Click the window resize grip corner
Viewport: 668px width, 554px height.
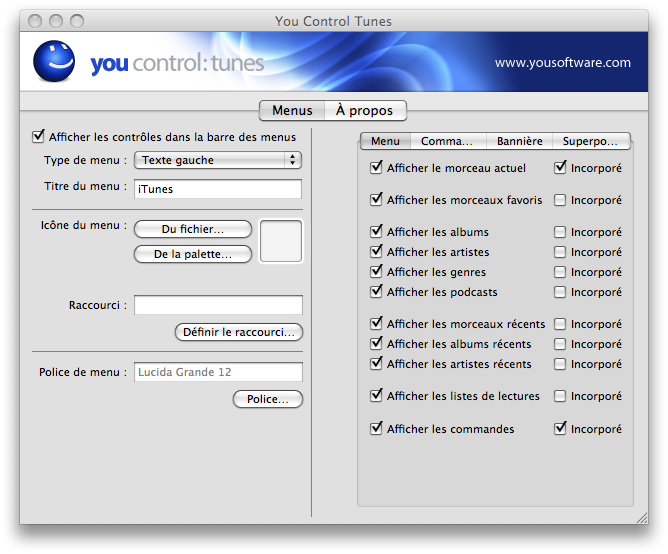642,518
